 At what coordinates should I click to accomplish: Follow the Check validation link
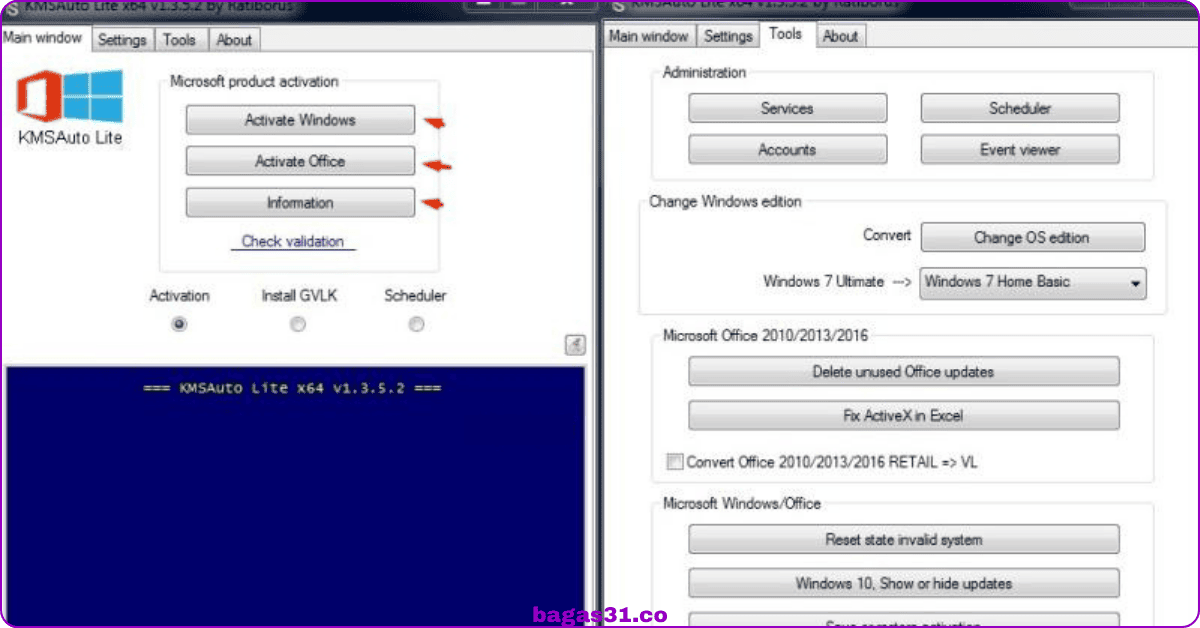coord(292,241)
